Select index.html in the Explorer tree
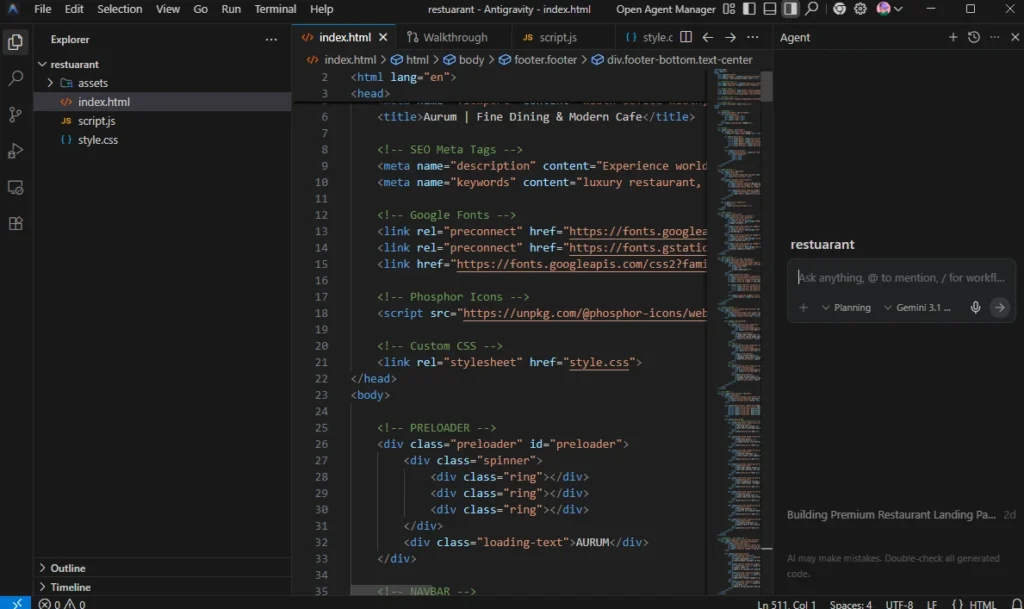This screenshot has width=1024, height=609. [162, 102]
